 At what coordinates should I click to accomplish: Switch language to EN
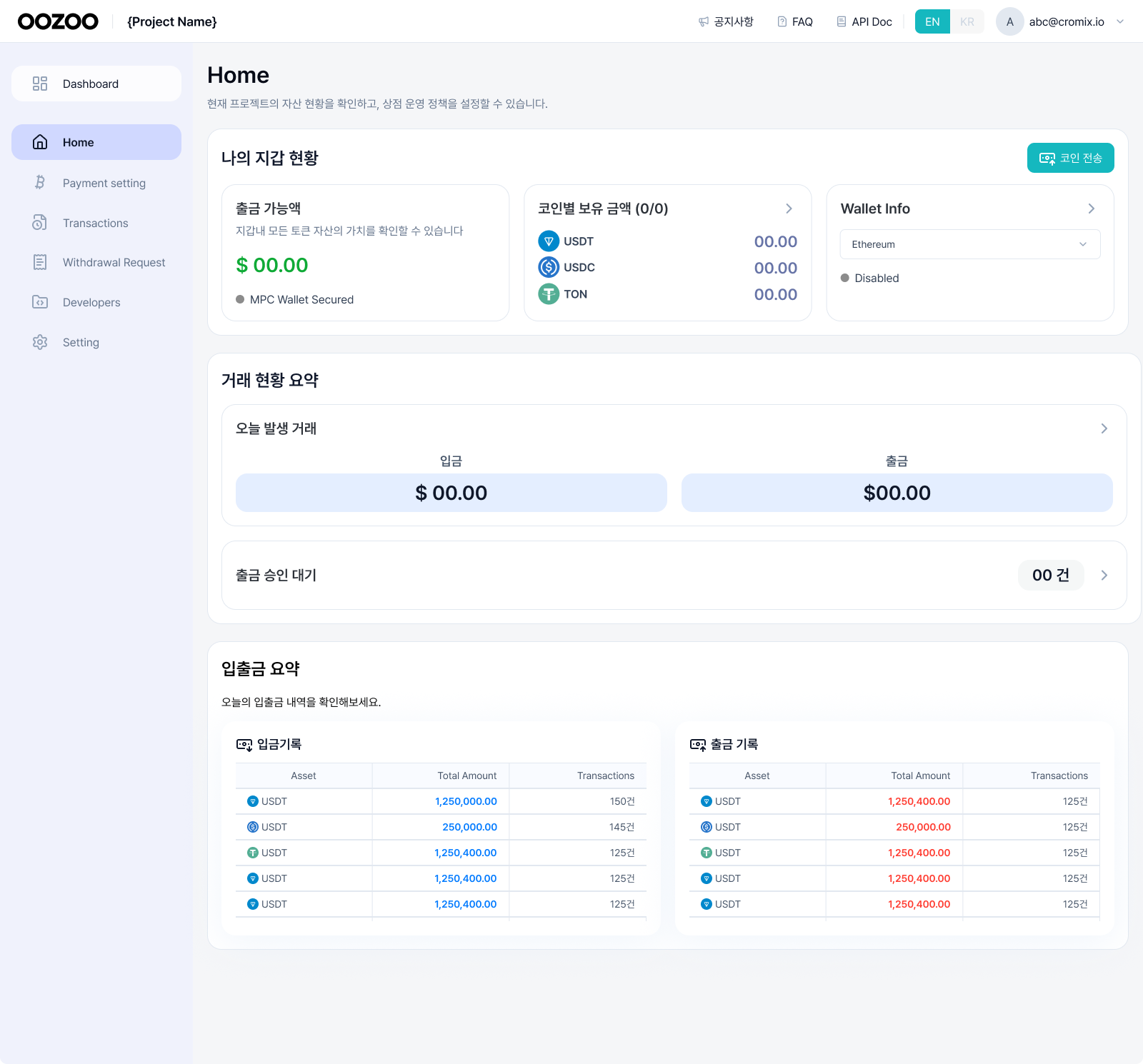coord(932,21)
